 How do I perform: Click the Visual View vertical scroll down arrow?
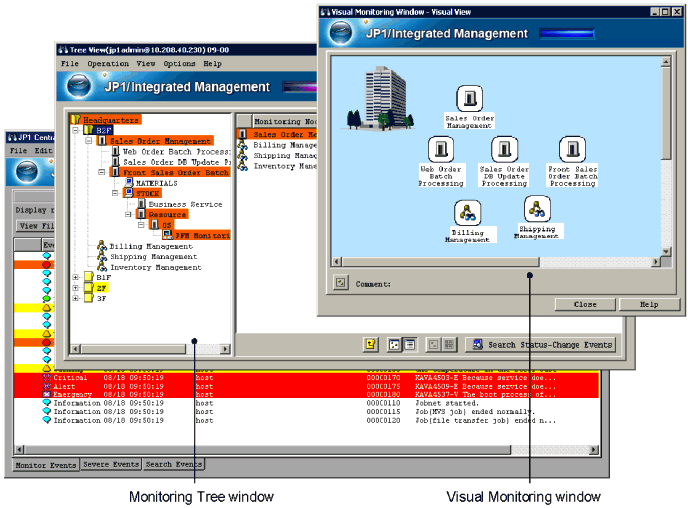click(666, 251)
